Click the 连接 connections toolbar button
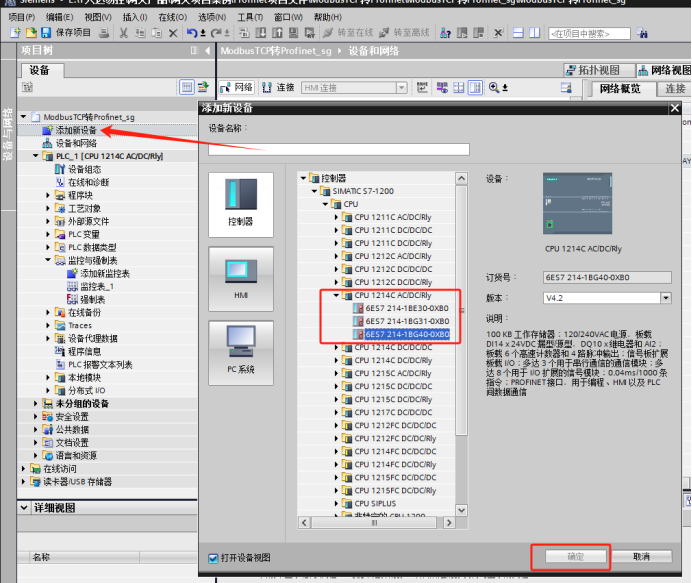The height and width of the screenshot is (583, 692). pos(278,87)
